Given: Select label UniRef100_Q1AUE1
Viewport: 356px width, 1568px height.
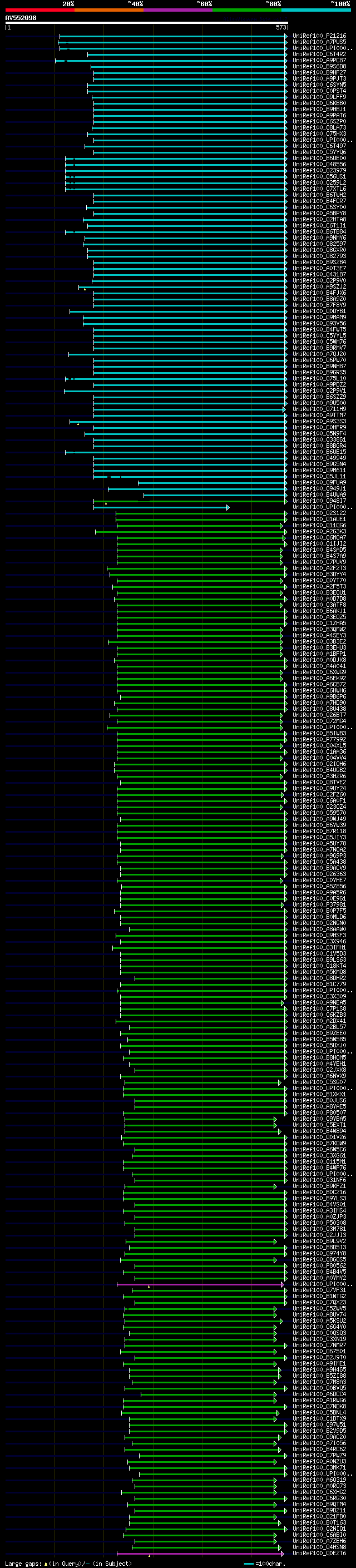Looking at the screenshot, I should coord(319,519).
